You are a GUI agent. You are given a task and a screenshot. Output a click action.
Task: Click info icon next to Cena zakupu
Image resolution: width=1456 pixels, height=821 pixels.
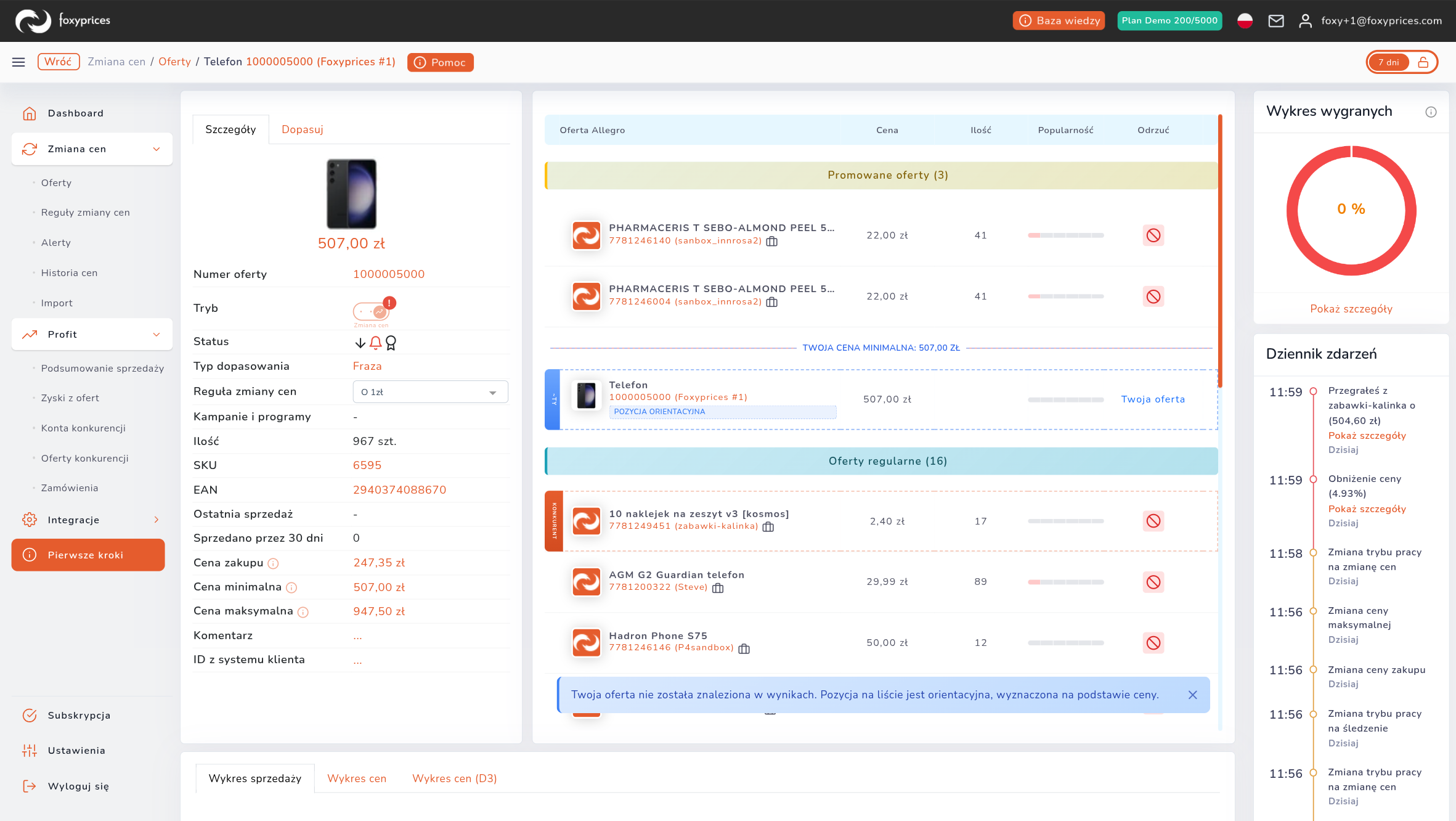273,563
